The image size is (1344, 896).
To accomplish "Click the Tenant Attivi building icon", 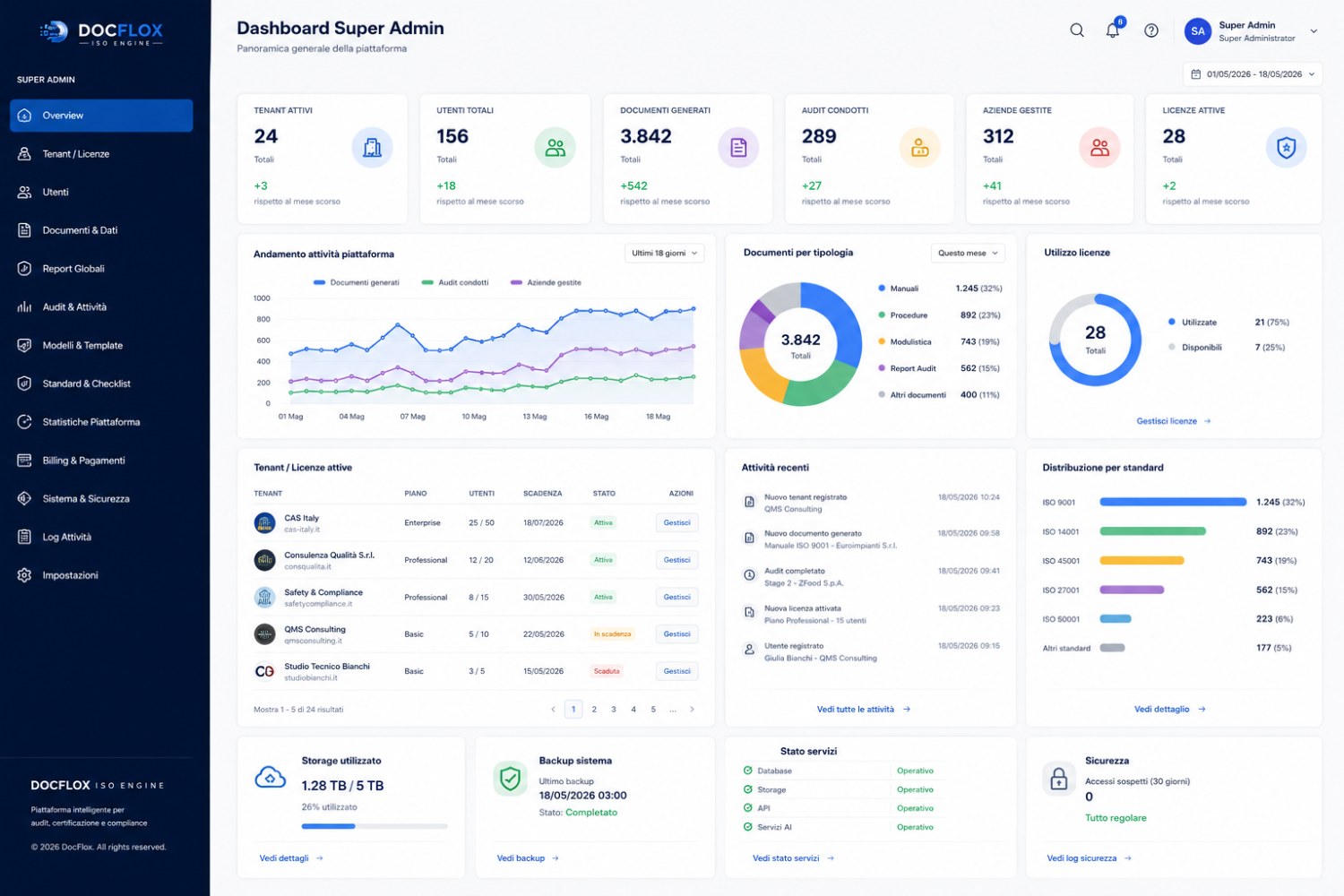I will click(x=372, y=148).
